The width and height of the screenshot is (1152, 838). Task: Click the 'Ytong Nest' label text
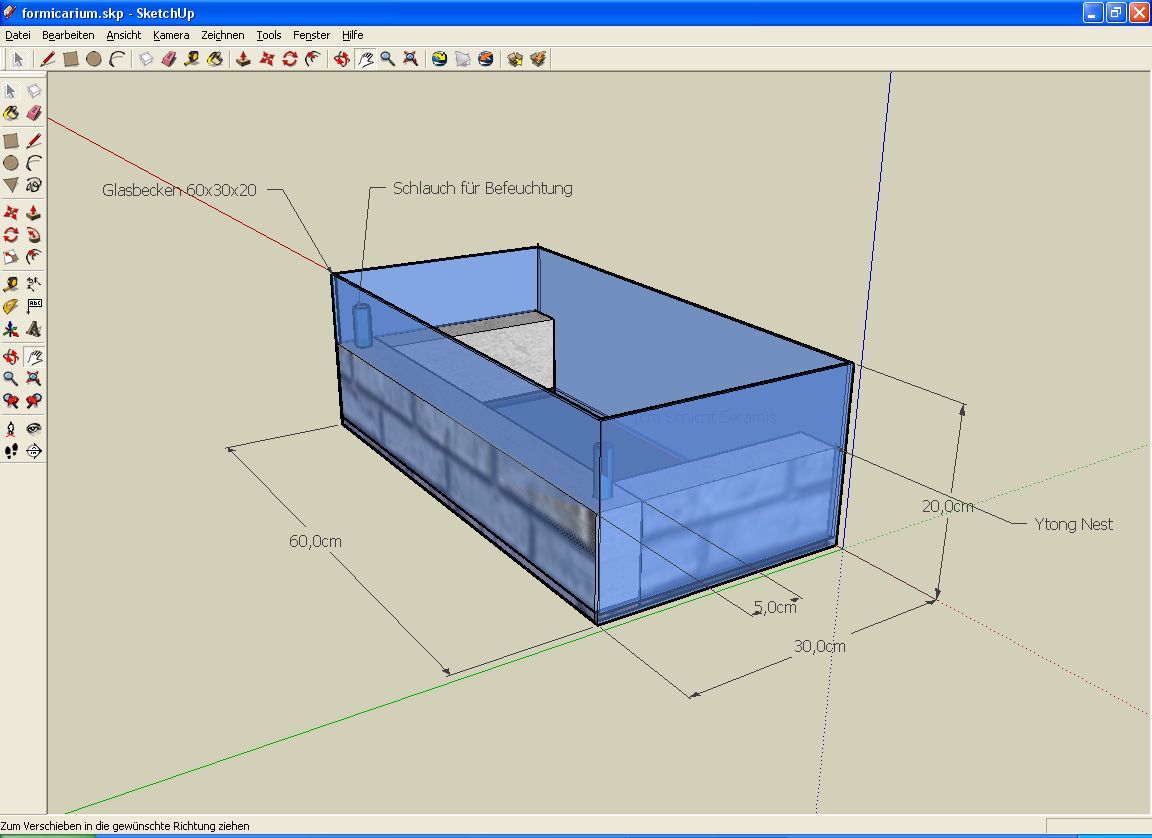point(1073,524)
